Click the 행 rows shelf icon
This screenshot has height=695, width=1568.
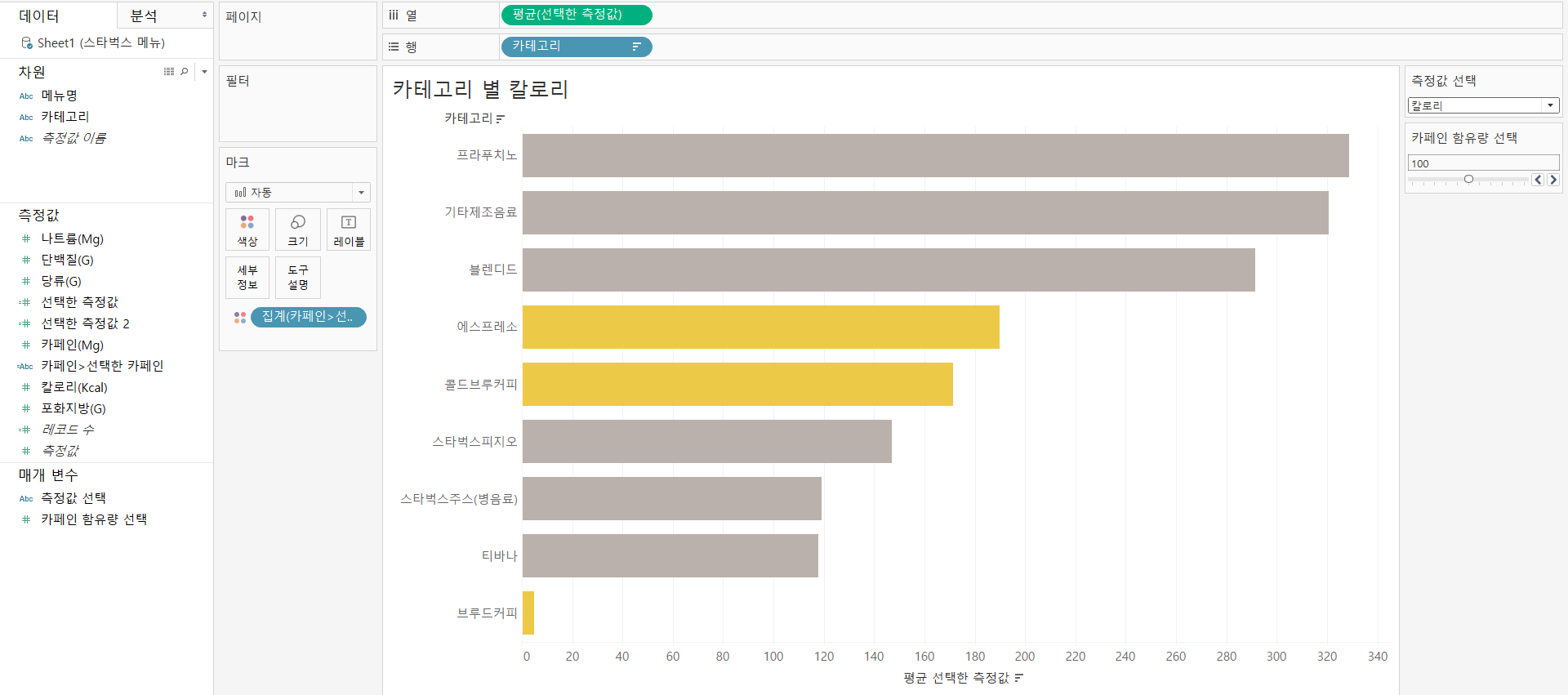394,47
